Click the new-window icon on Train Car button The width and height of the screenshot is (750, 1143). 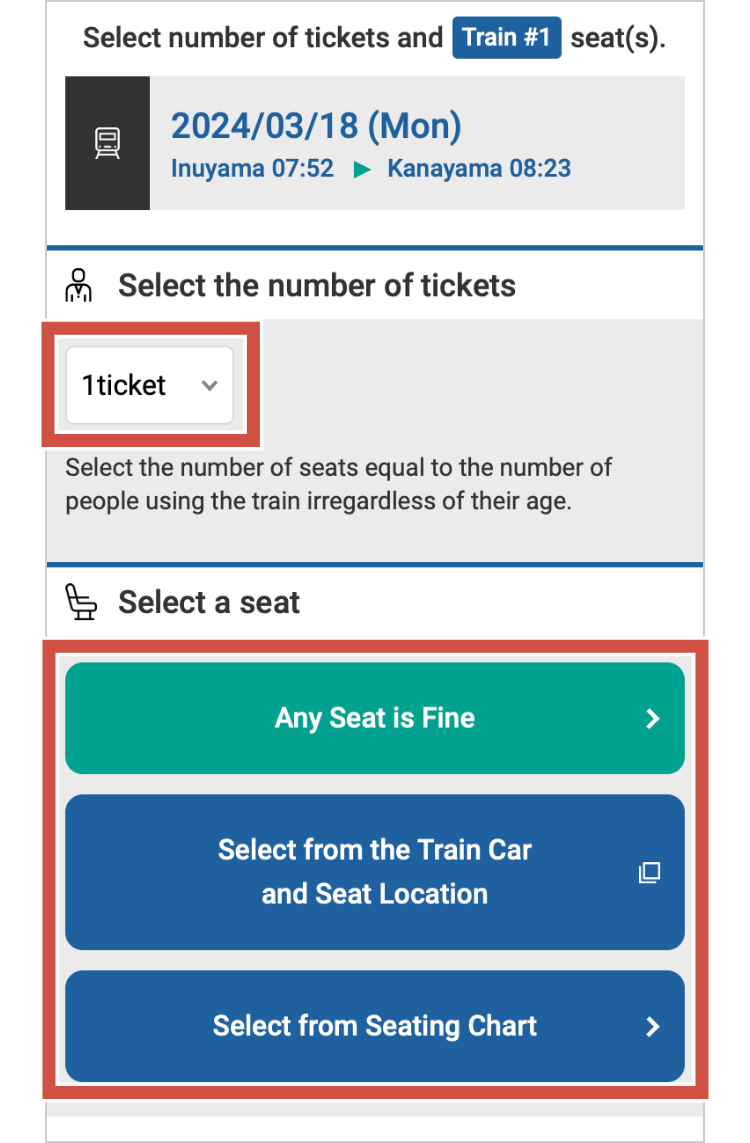649,872
